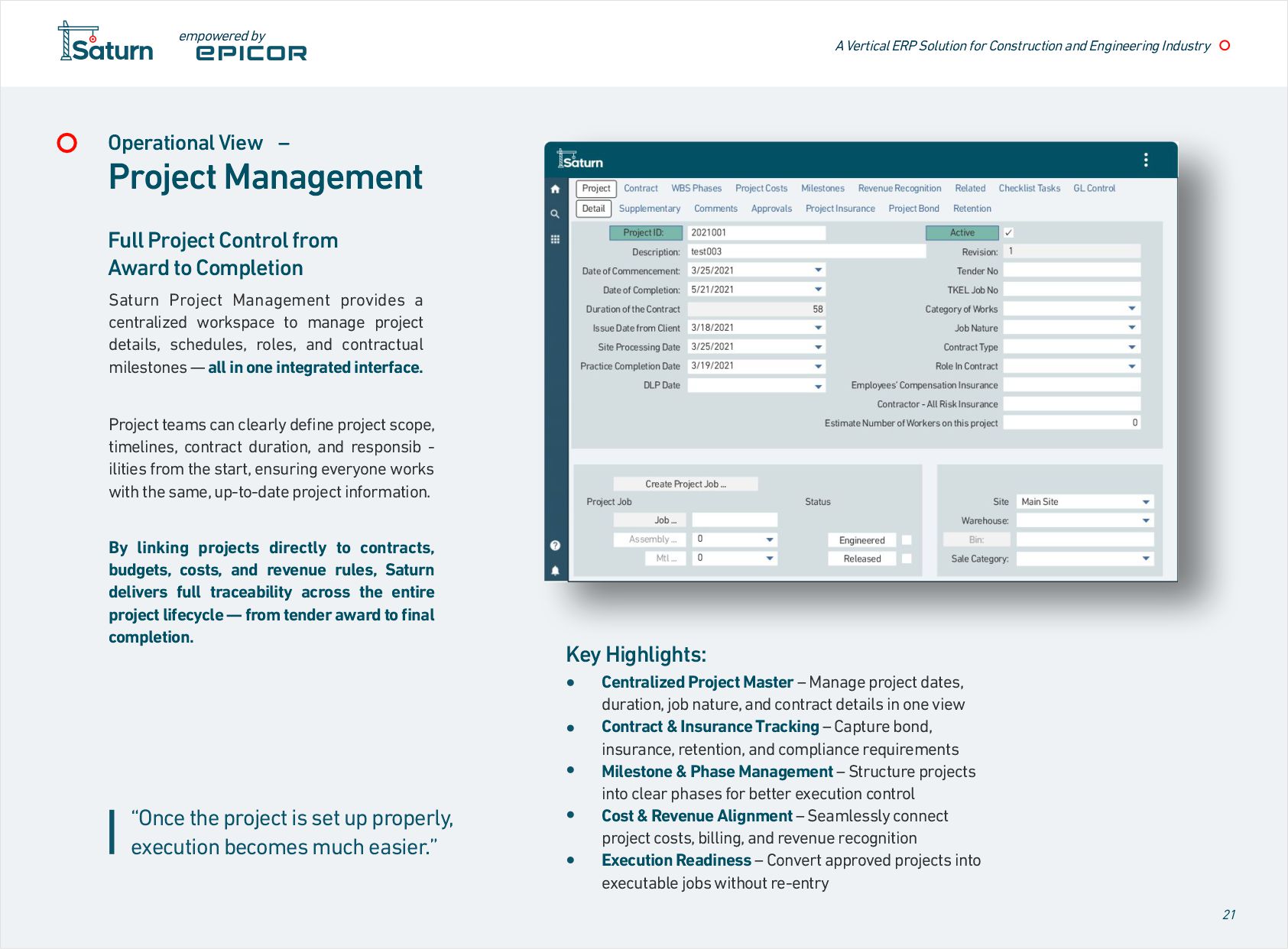The height and width of the screenshot is (949, 1288).
Task: Open the Practice Completion Date dropdown
Action: pyautogui.click(x=818, y=366)
